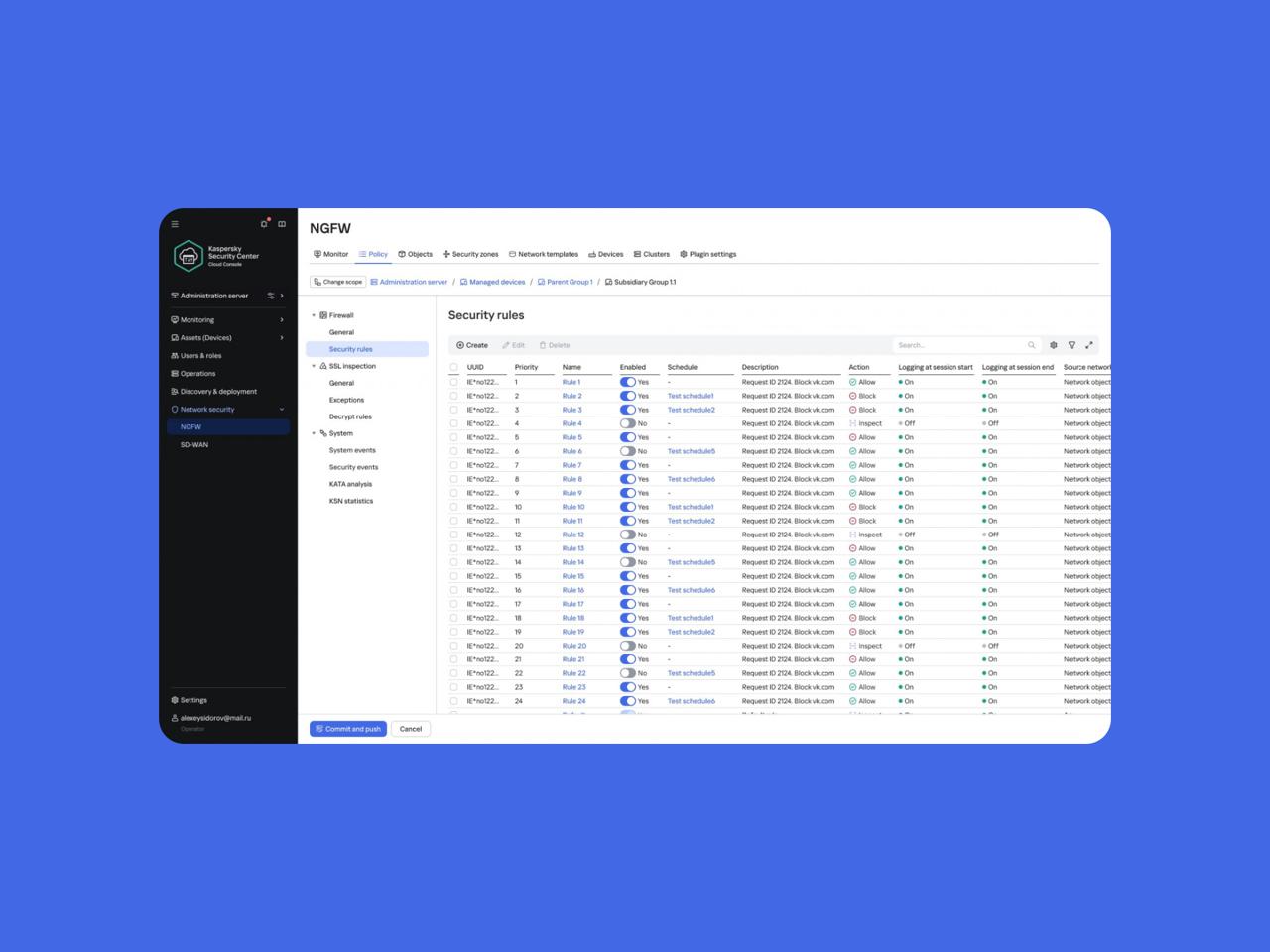Viewport: 1270px width, 952px height.
Task: Open table column settings gear icon
Action: [x=1054, y=345]
